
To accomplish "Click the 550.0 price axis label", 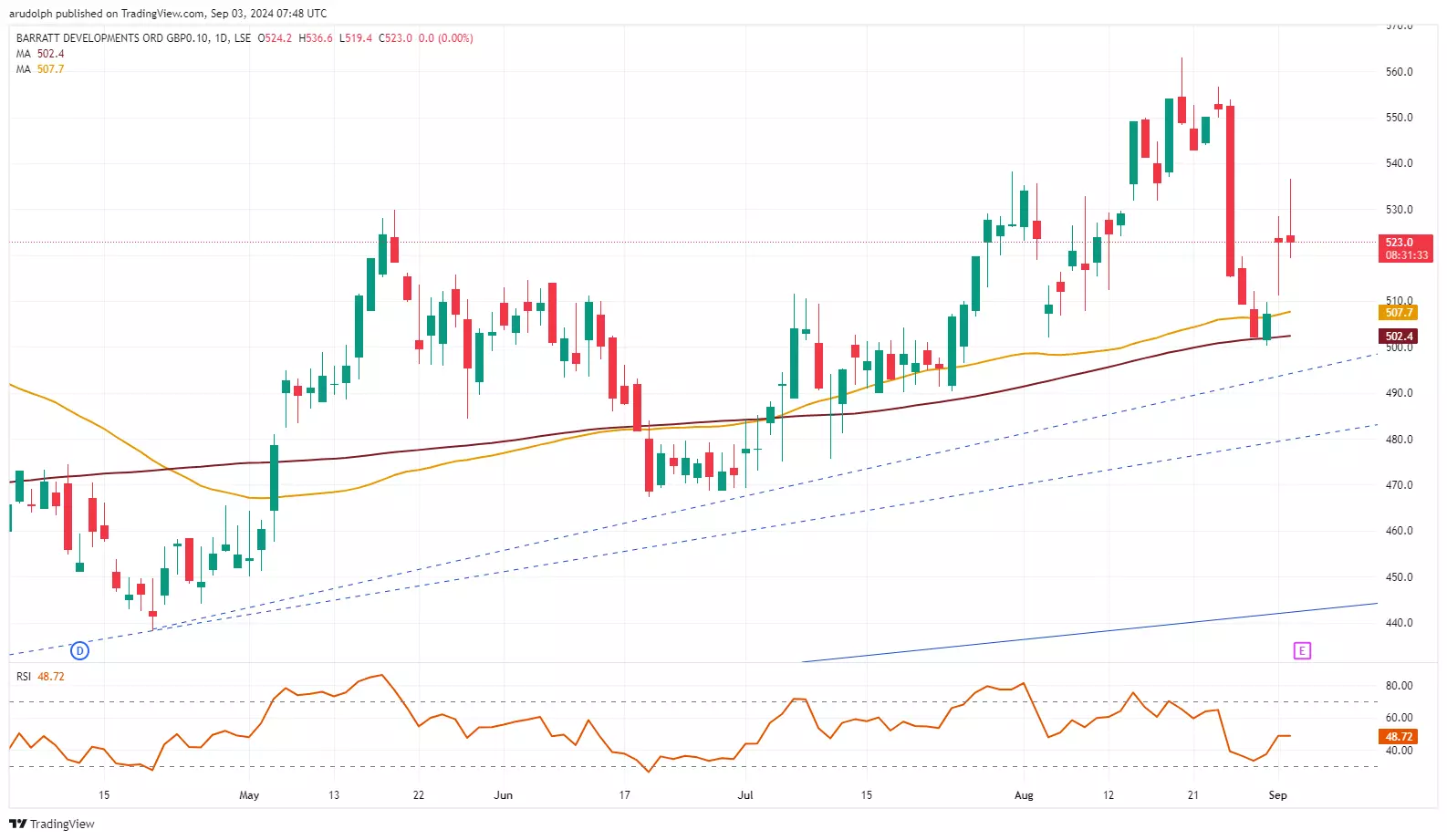I will point(1399,118).
